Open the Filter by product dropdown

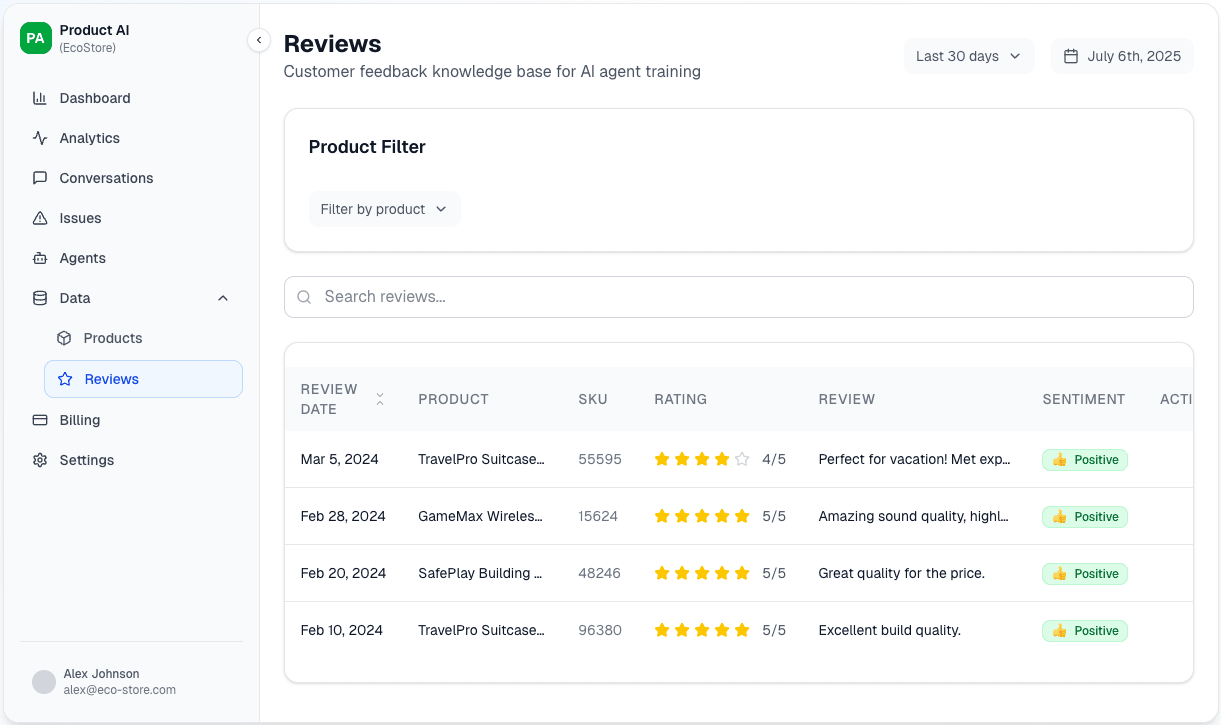tap(384, 209)
